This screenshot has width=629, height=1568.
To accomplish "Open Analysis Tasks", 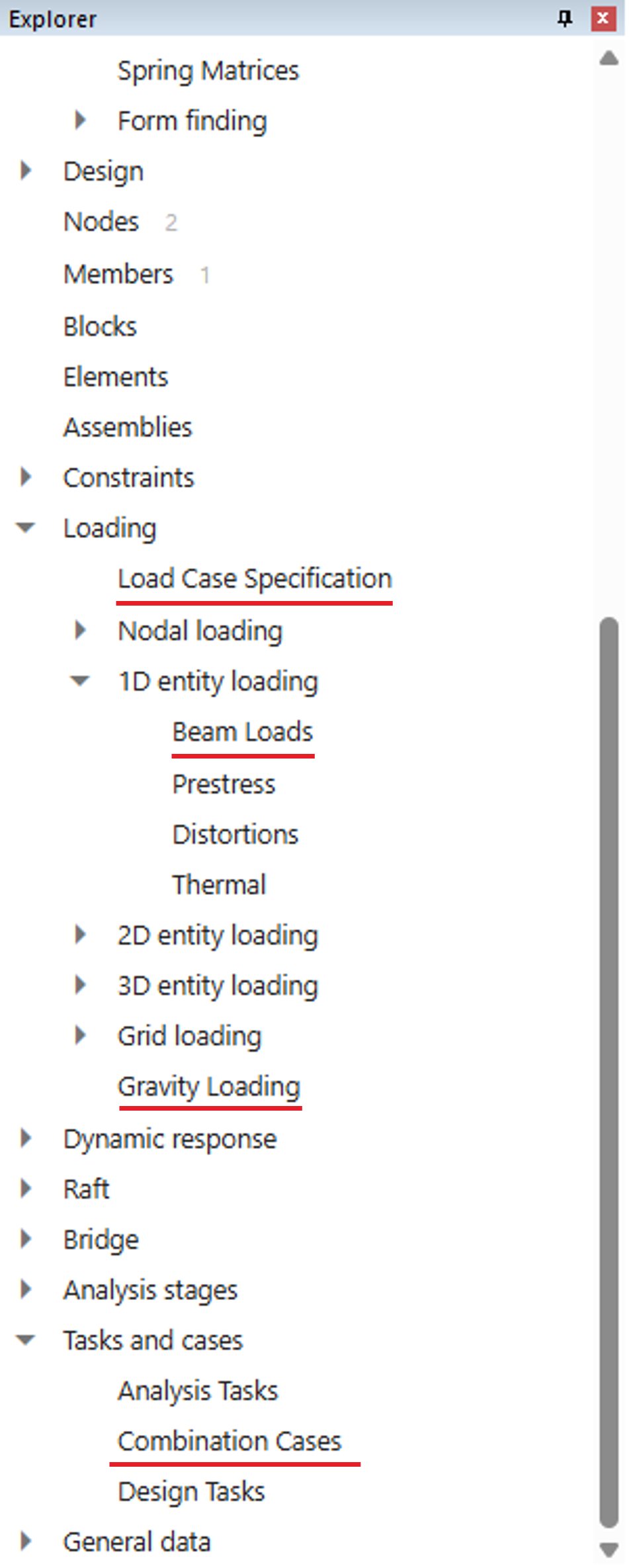I will point(198,1391).
